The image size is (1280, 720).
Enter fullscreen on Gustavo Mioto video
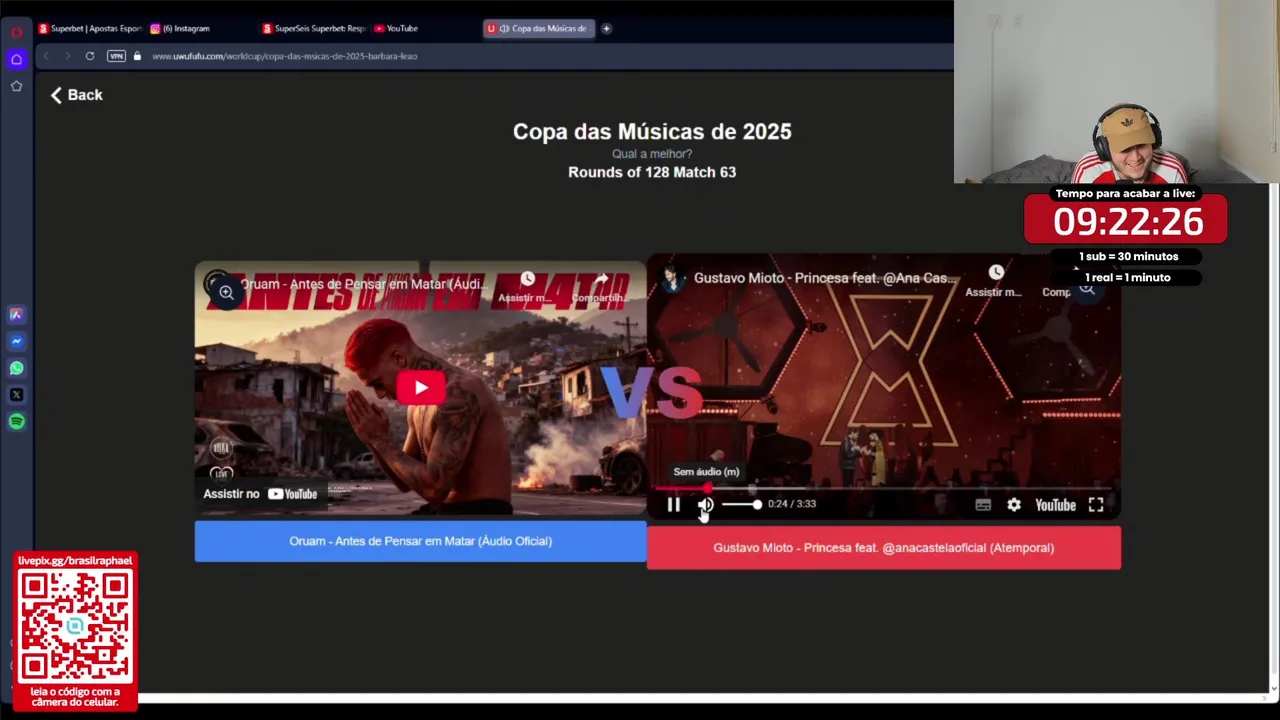point(1096,505)
